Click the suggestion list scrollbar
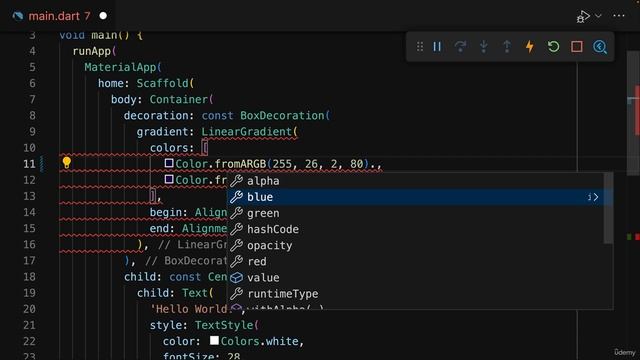The width and height of the screenshot is (640, 360). (608, 208)
